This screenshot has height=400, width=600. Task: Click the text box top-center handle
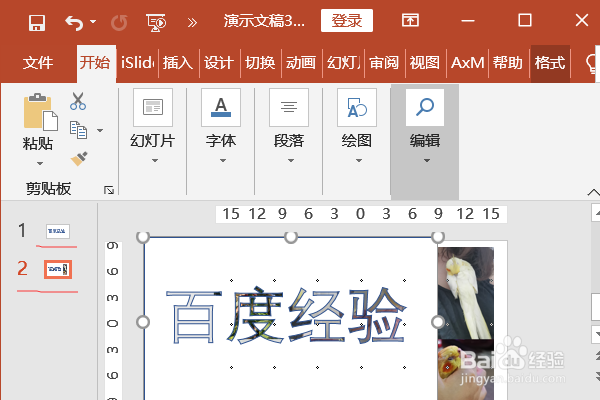[x=291, y=237]
